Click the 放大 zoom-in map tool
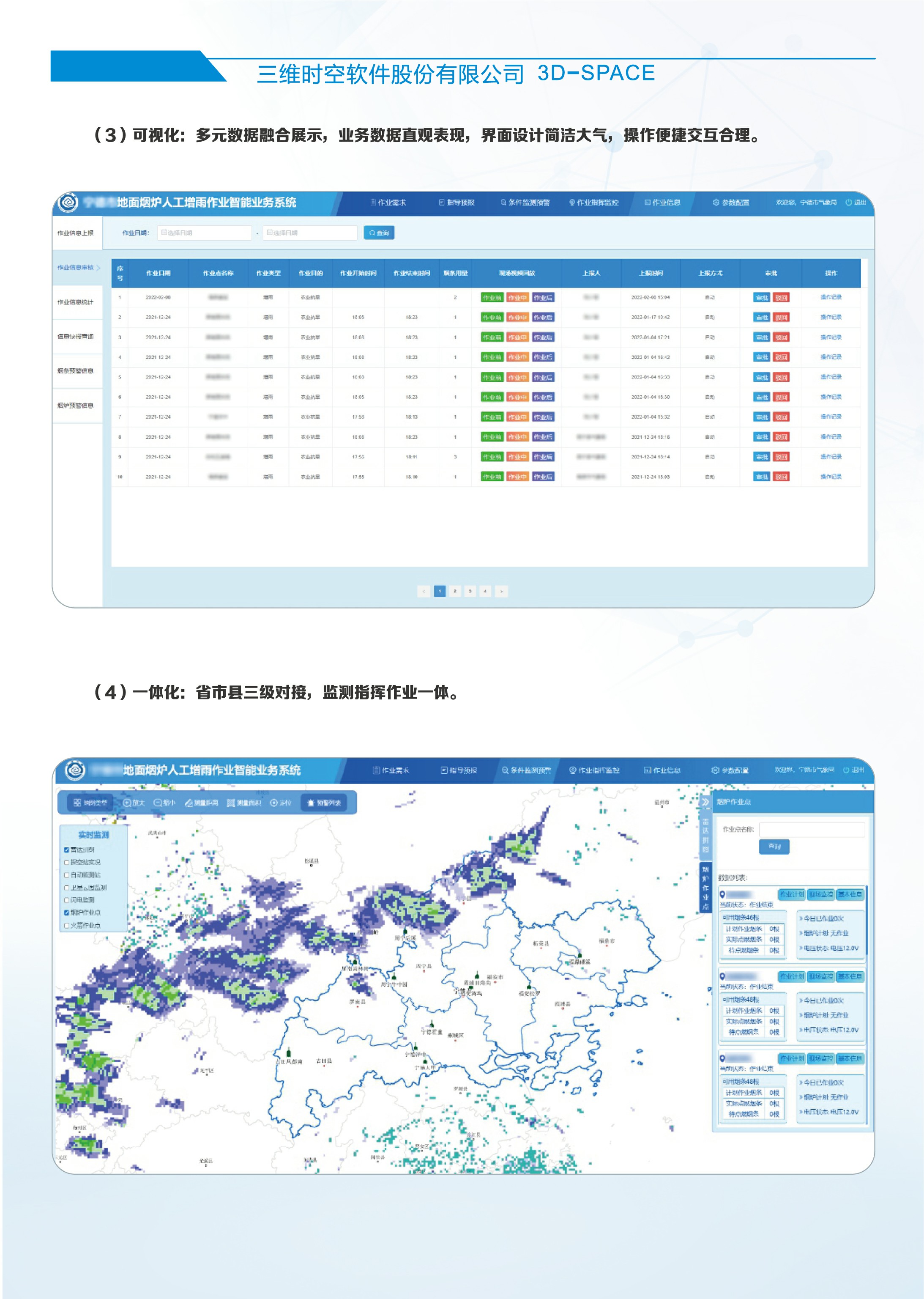Screen dimensions: 924x1299 [134, 803]
